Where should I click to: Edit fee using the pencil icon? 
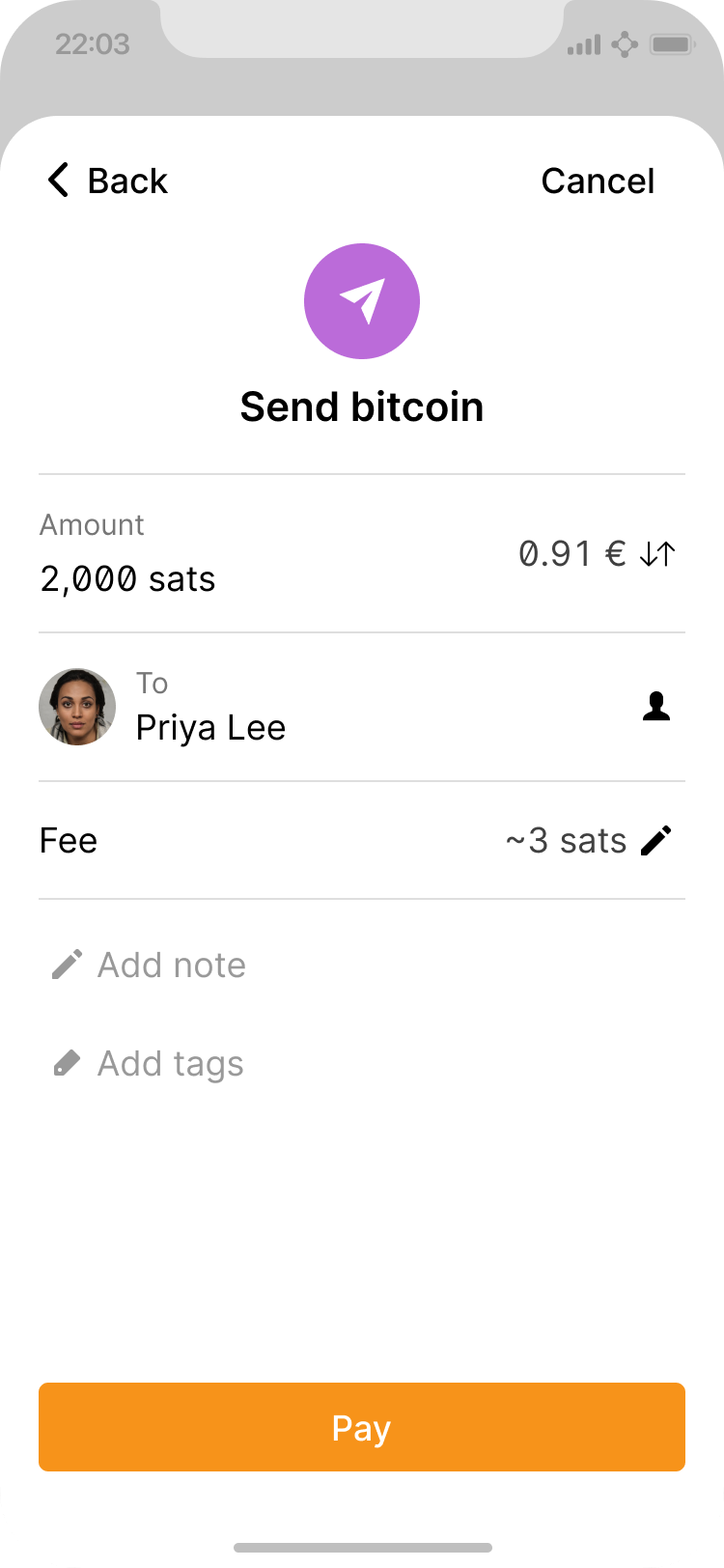coord(656,841)
